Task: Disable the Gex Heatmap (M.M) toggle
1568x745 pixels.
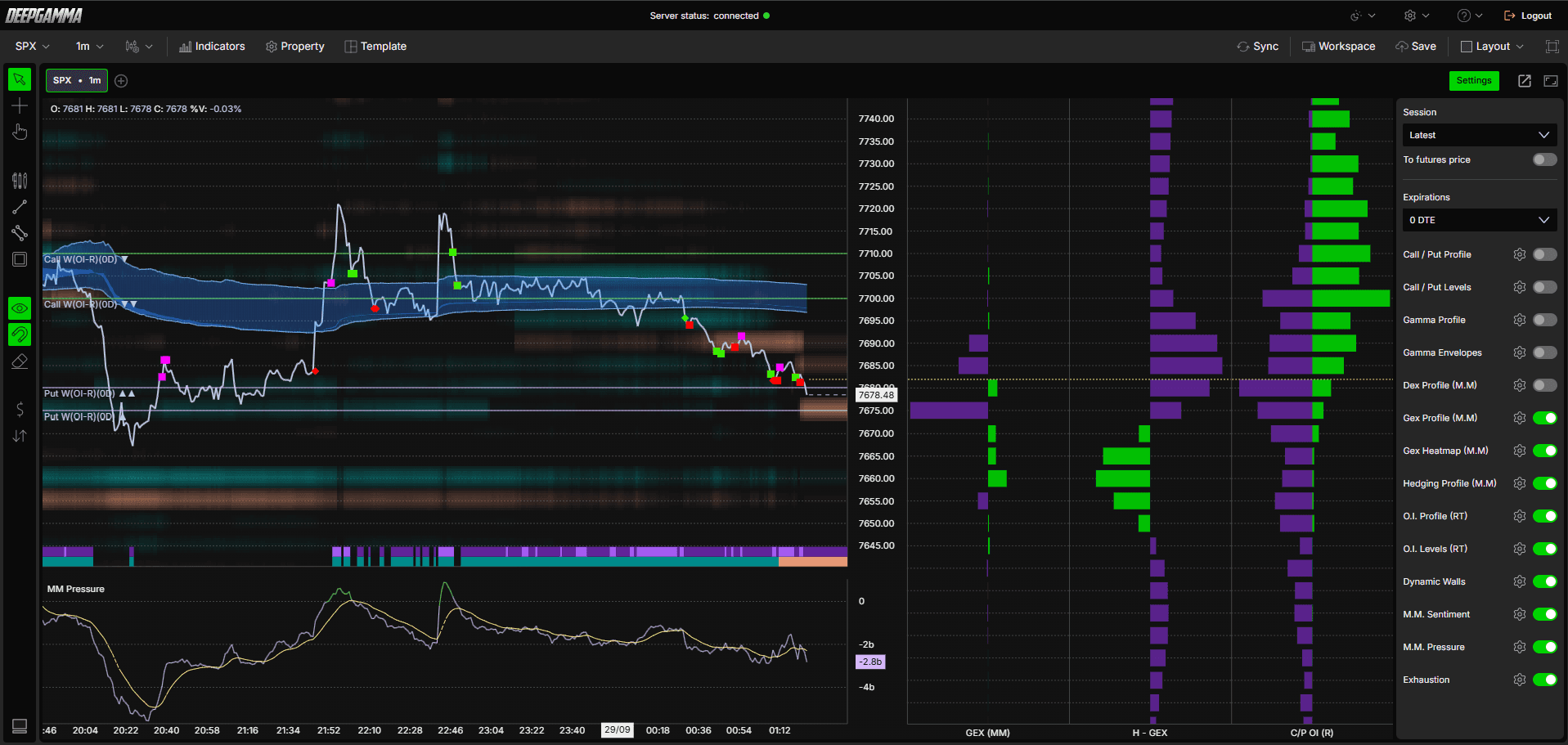Action: 1545,451
